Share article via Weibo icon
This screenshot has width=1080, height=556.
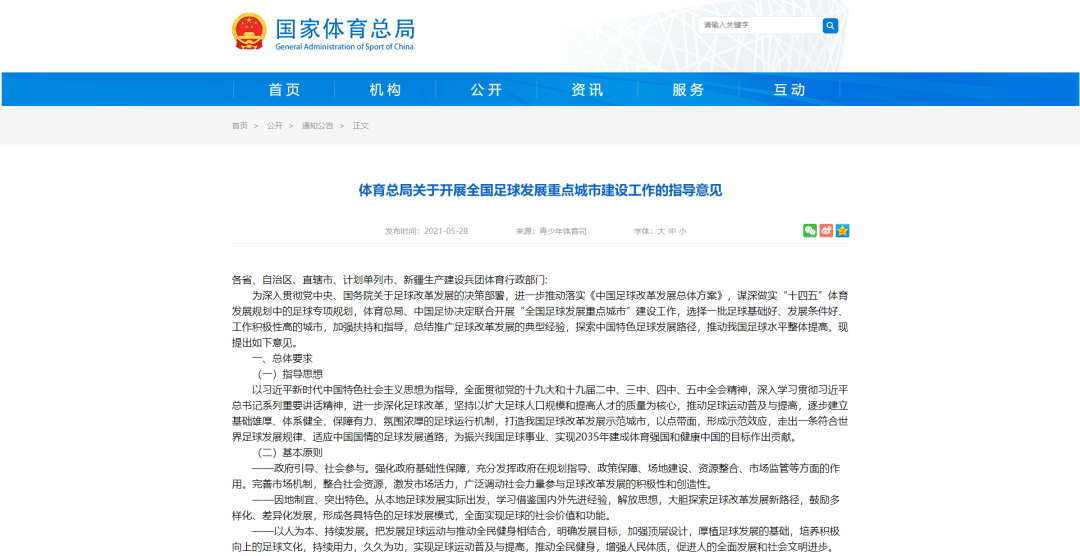pyautogui.click(x=826, y=231)
